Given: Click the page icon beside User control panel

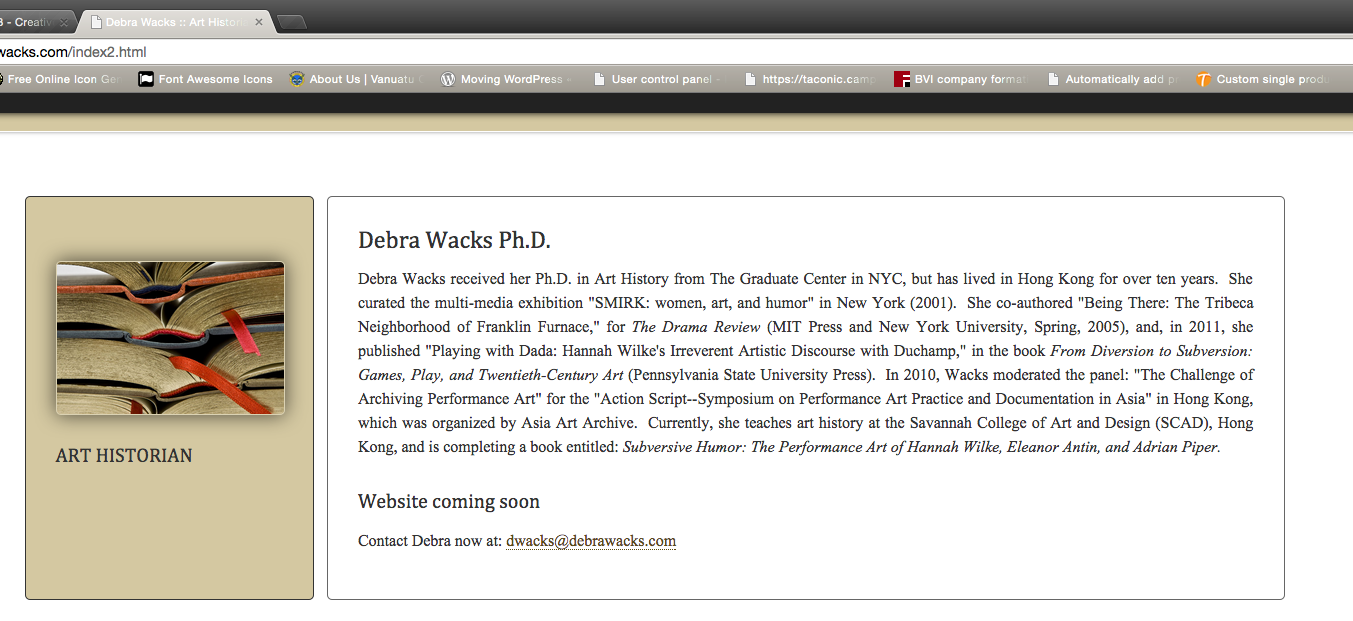Looking at the screenshot, I should coord(599,79).
